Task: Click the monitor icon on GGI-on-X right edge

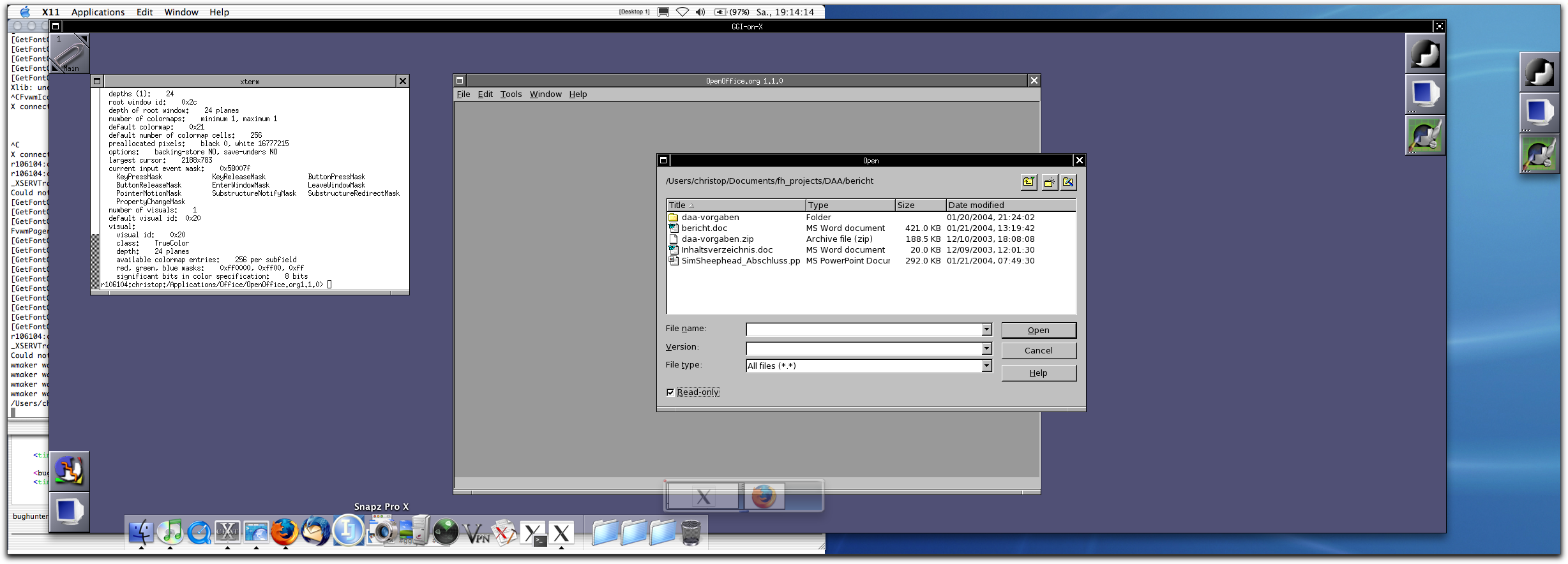Action: 1426,94
